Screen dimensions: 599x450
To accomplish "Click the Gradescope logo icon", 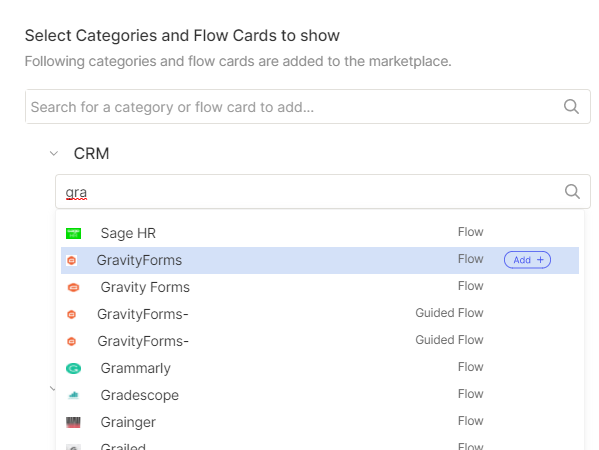I will [x=73, y=395].
